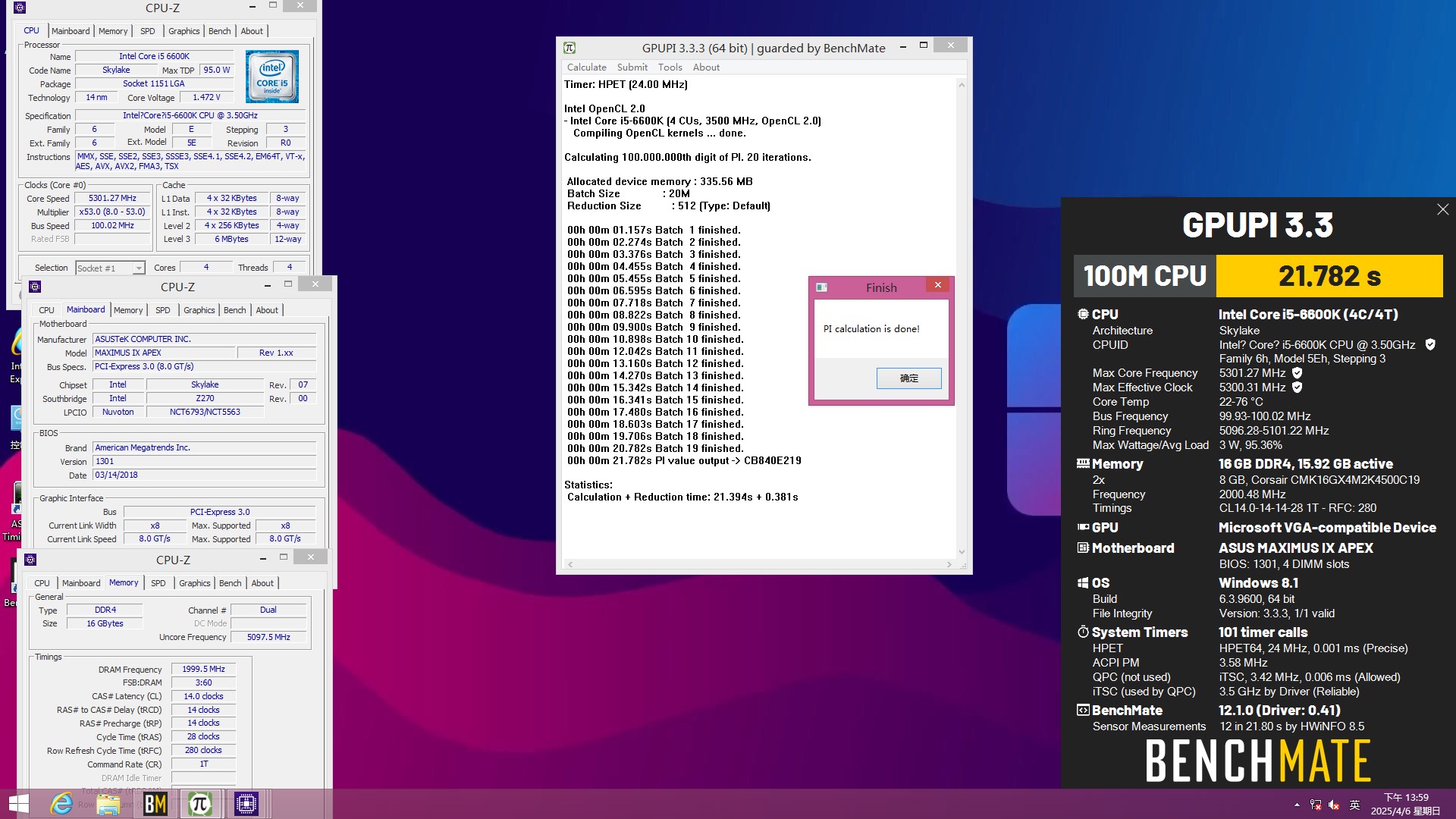The image size is (1456, 819).
Task: Click Max Core Frequency verified shield
Action: tap(1298, 373)
